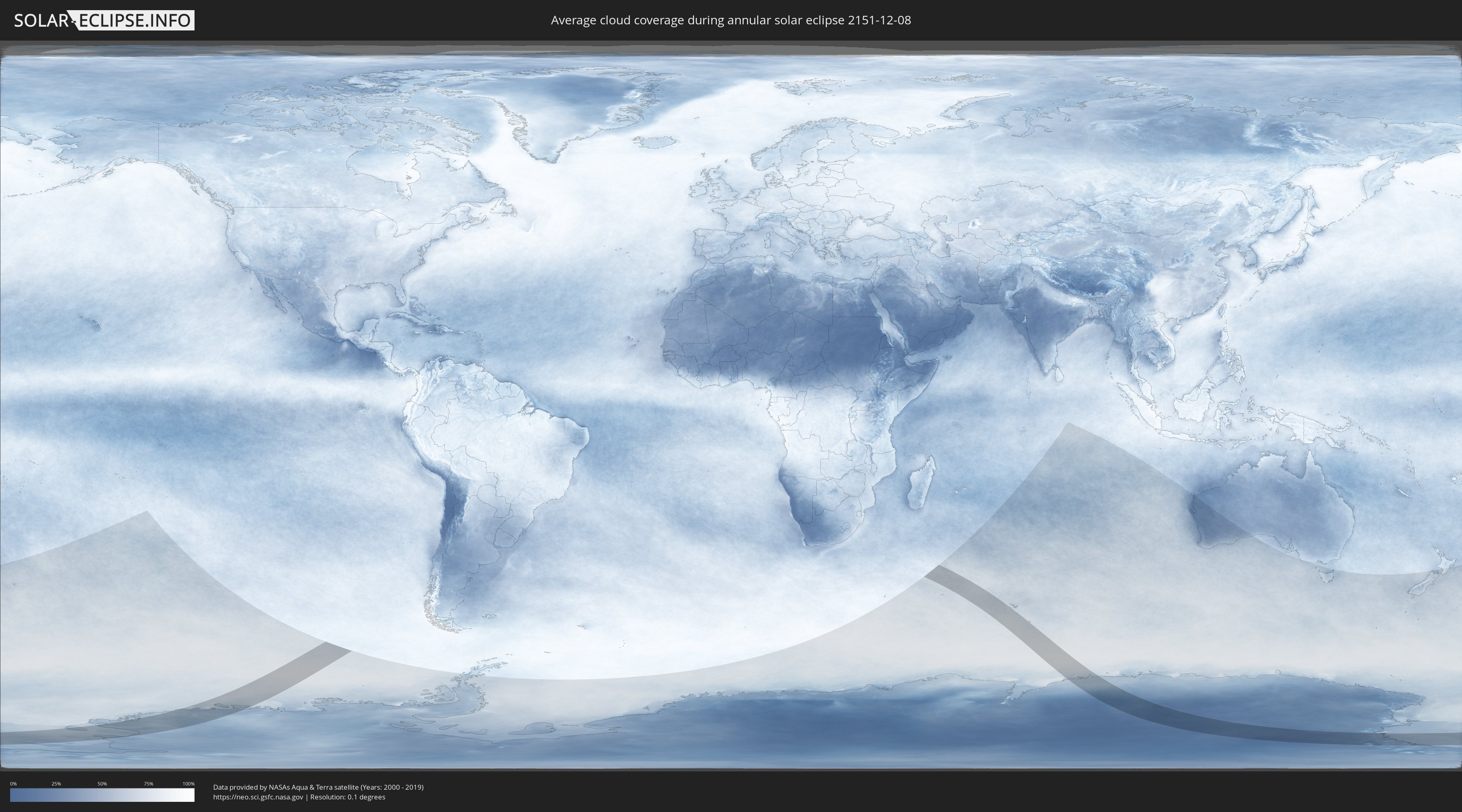Click the map title about annular solar eclipse
This screenshot has width=1462, height=812.
731,20
